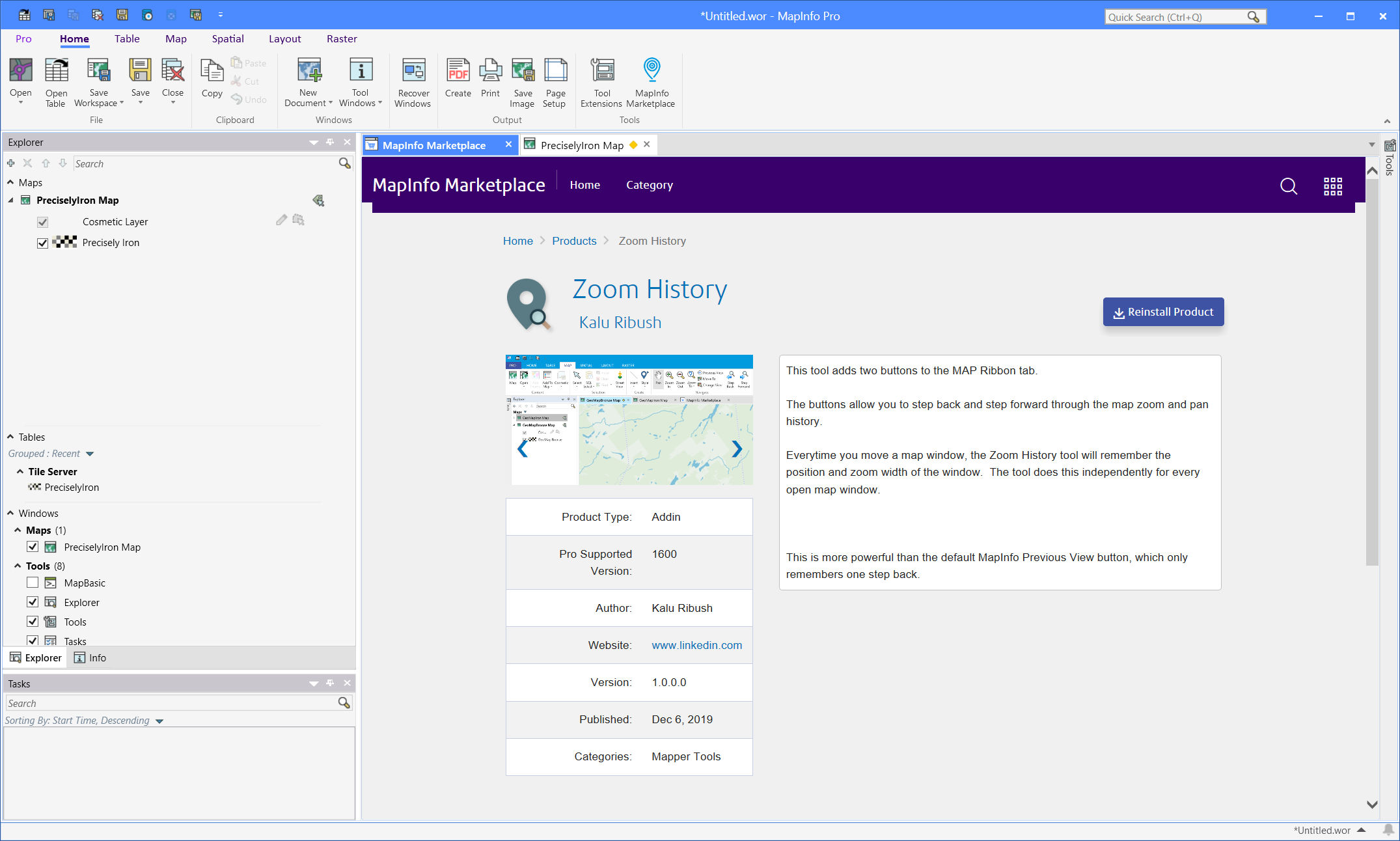The width and height of the screenshot is (1400, 841).
Task: Click the Reinstall Product button
Action: click(x=1163, y=312)
